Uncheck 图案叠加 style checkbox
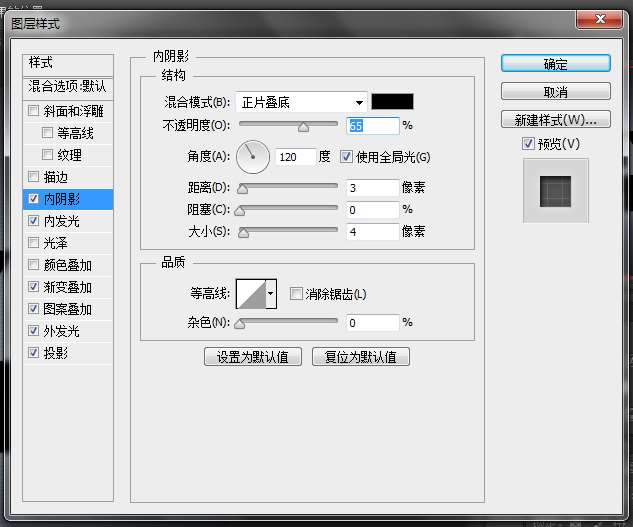This screenshot has height=527, width=633. [34, 309]
